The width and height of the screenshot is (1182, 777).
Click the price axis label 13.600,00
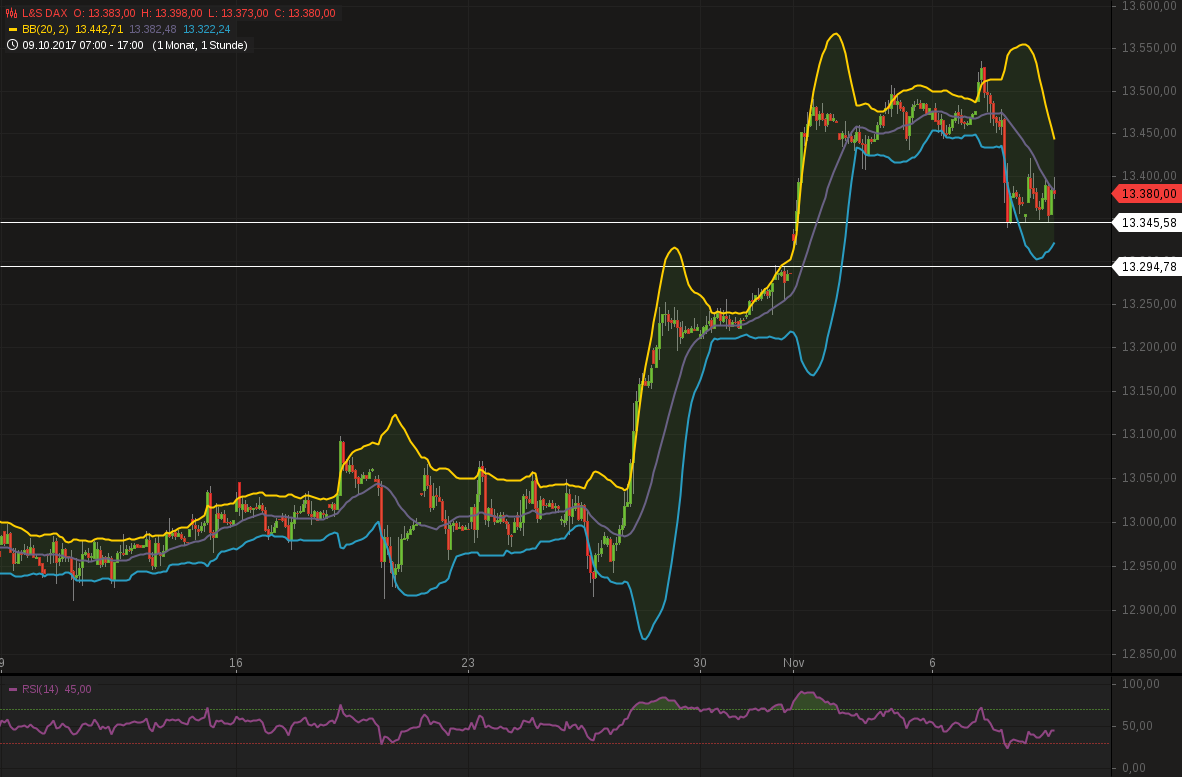[x=1149, y=6]
